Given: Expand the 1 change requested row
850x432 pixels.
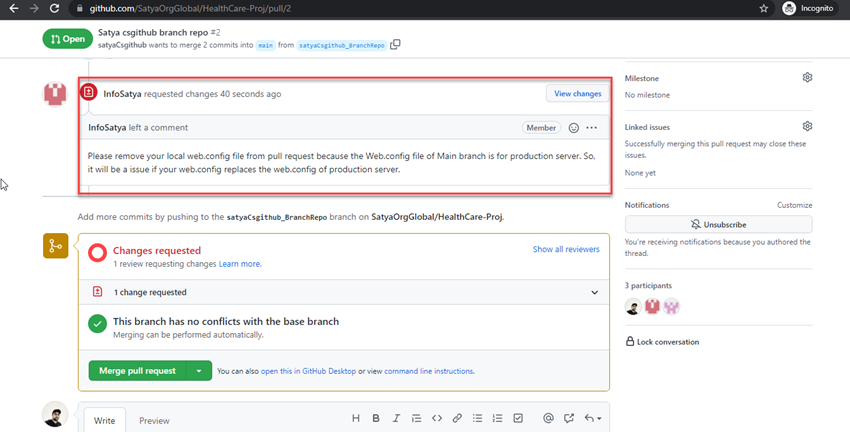Looking at the screenshot, I should [x=344, y=292].
